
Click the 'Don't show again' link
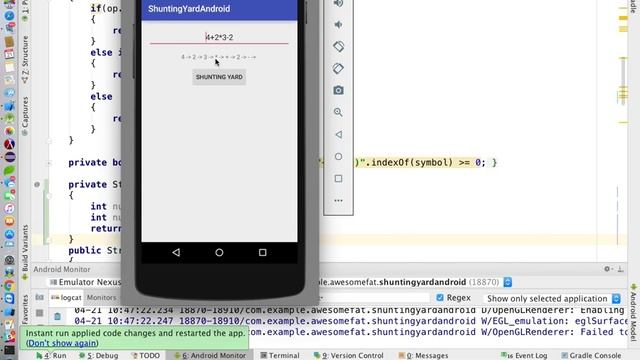point(62,343)
